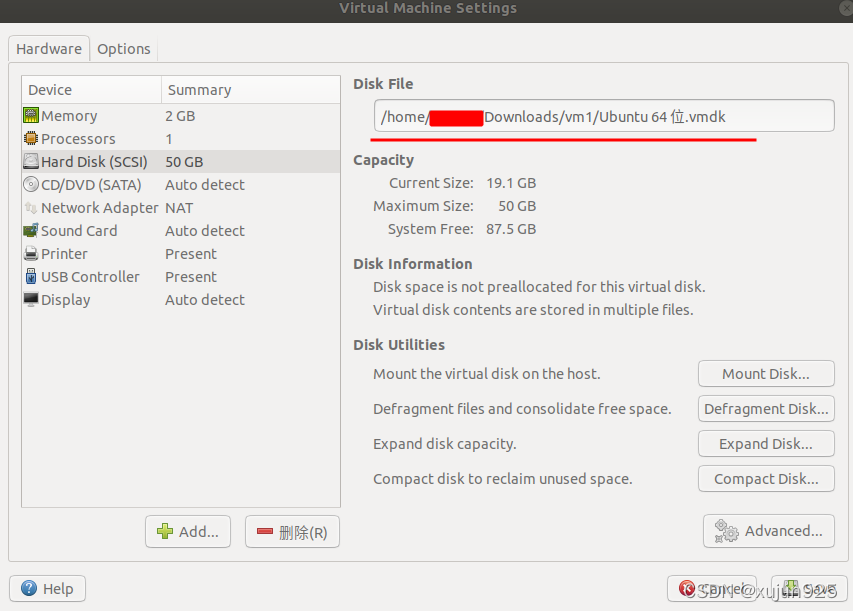The height and width of the screenshot is (611, 853).
Task: Click the 87.5 GB system free value
Action: 511,229
